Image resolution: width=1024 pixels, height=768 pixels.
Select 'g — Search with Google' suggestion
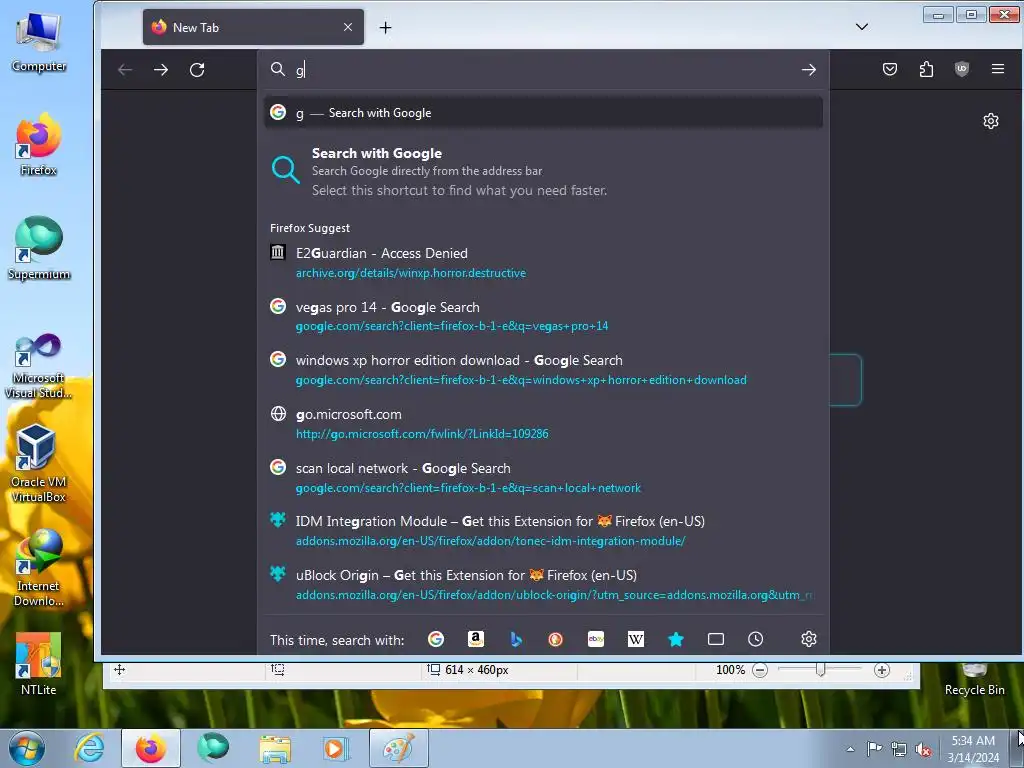pyautogui.click(x=543, y=113)
